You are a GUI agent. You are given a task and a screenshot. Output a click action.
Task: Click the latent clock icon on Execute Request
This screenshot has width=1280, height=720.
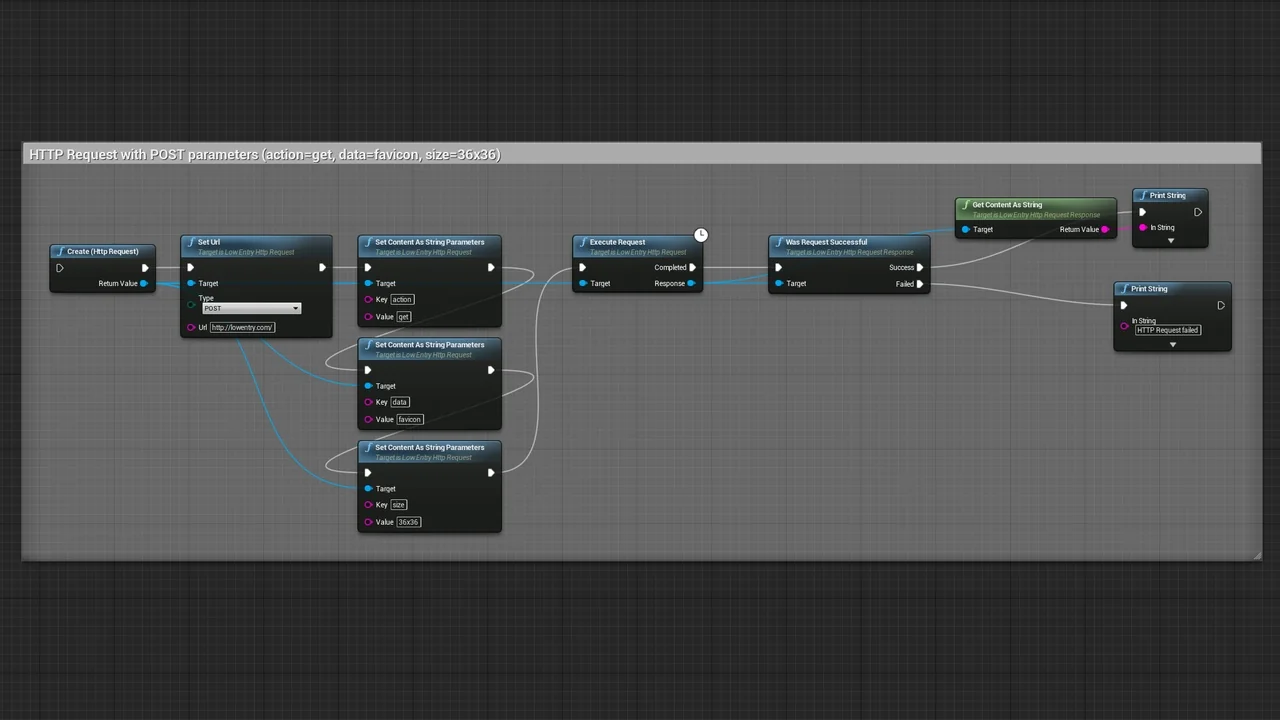[x=701, y=235]
